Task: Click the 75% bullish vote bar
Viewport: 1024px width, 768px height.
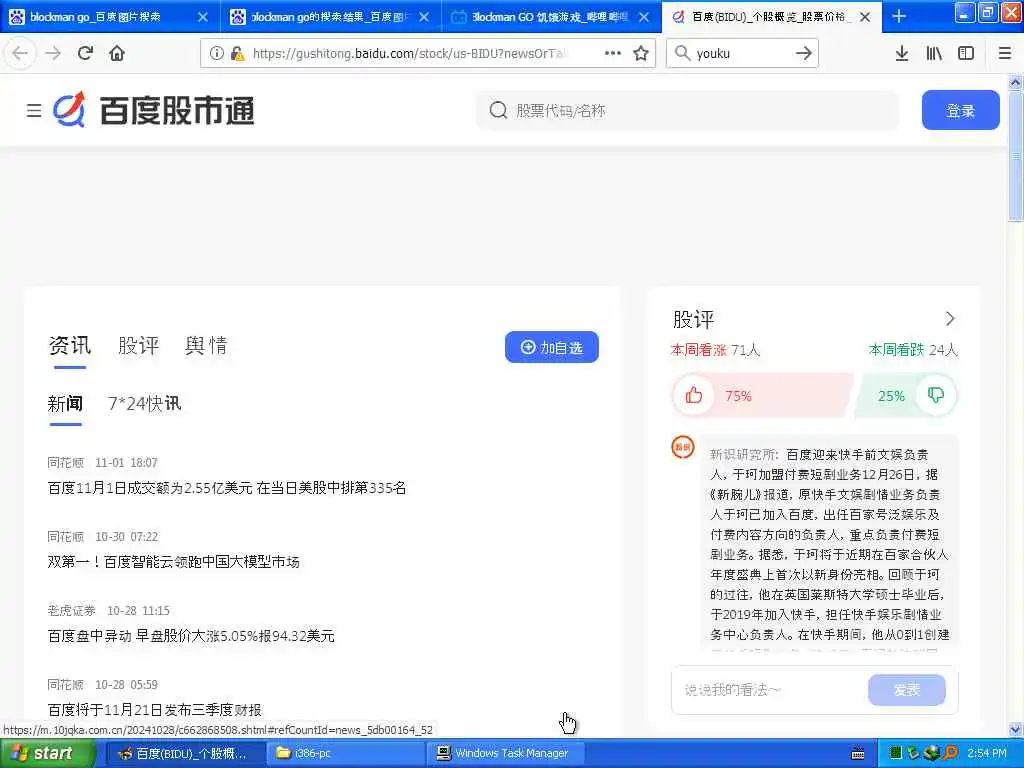Action: (x=762, y=395)
